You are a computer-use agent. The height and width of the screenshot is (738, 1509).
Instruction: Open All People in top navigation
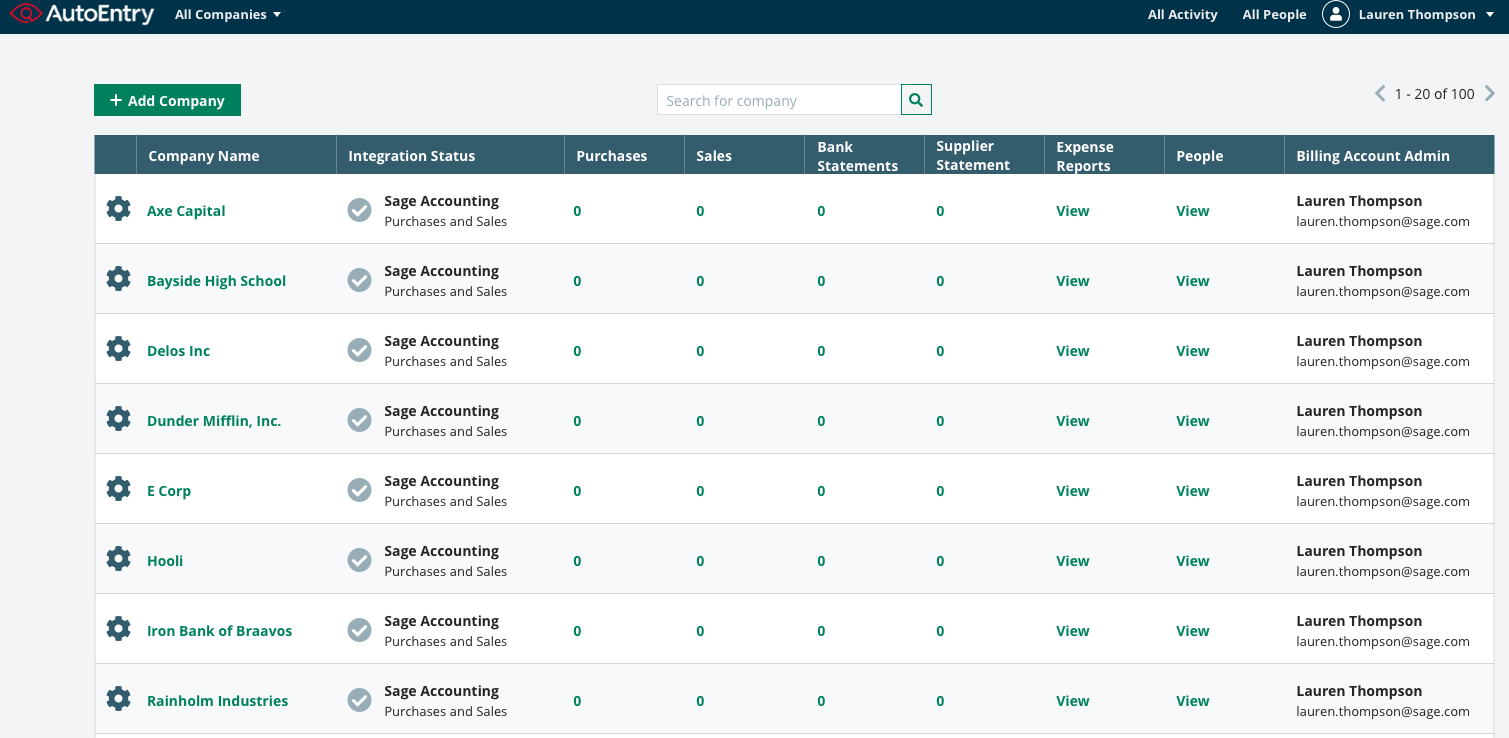click(x=1274, y=15)
